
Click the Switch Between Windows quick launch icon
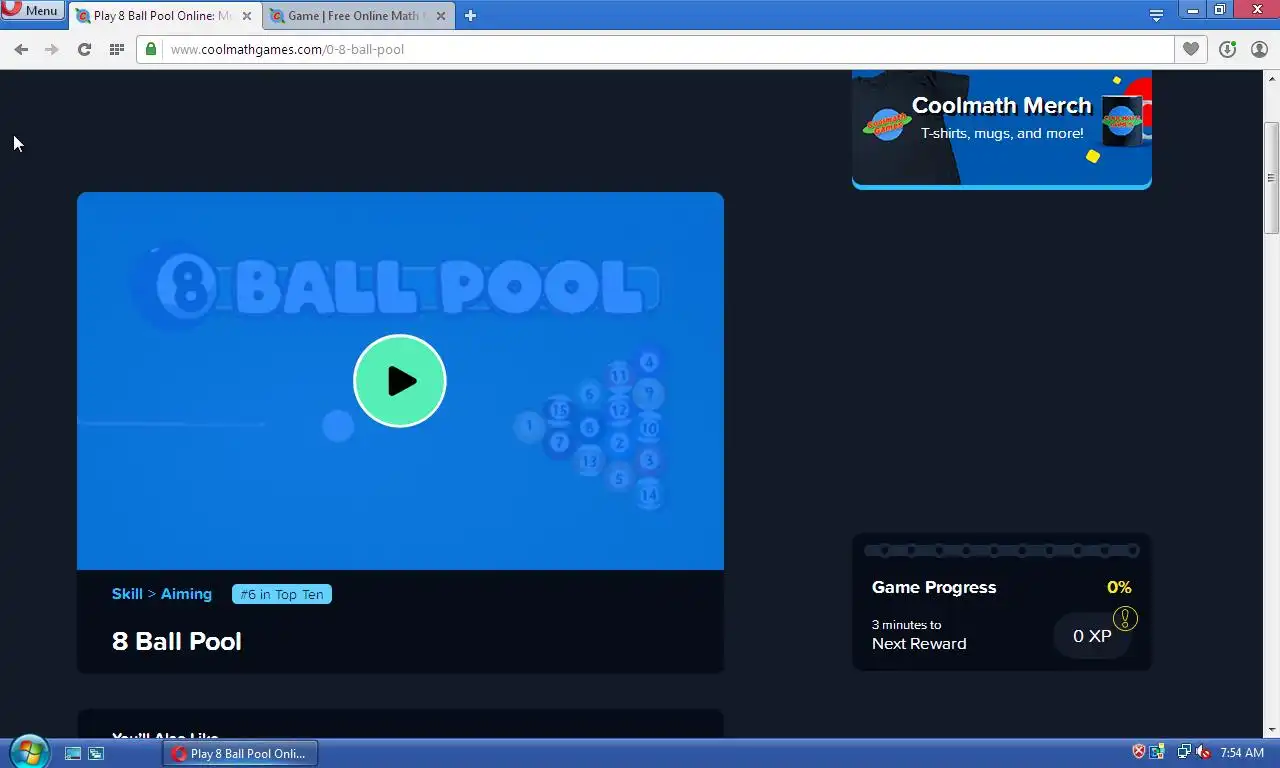(x=96, y=753)
